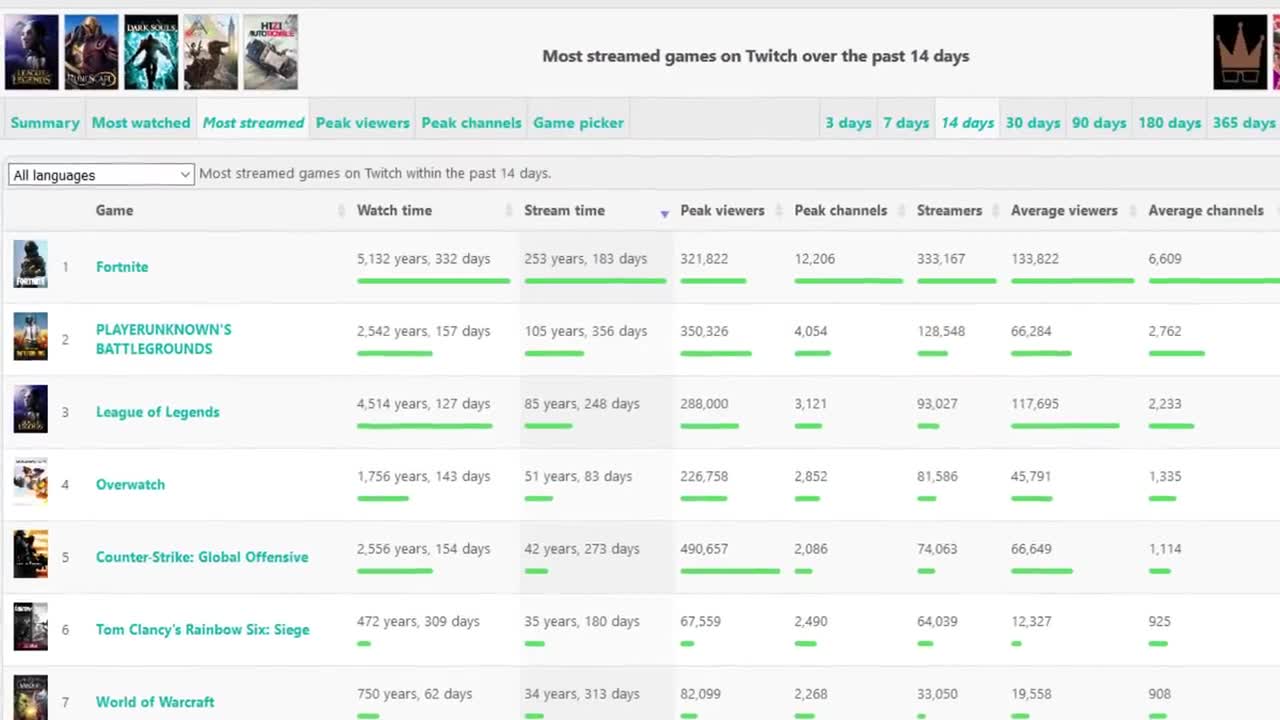Open the Counter-Strike: Global Offensive link
The width and height of the screenshot is (1280, 720).
tap(202, 557)
